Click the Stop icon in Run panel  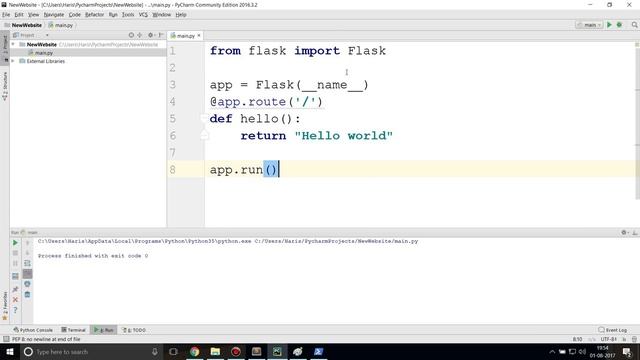pos(15,253)
